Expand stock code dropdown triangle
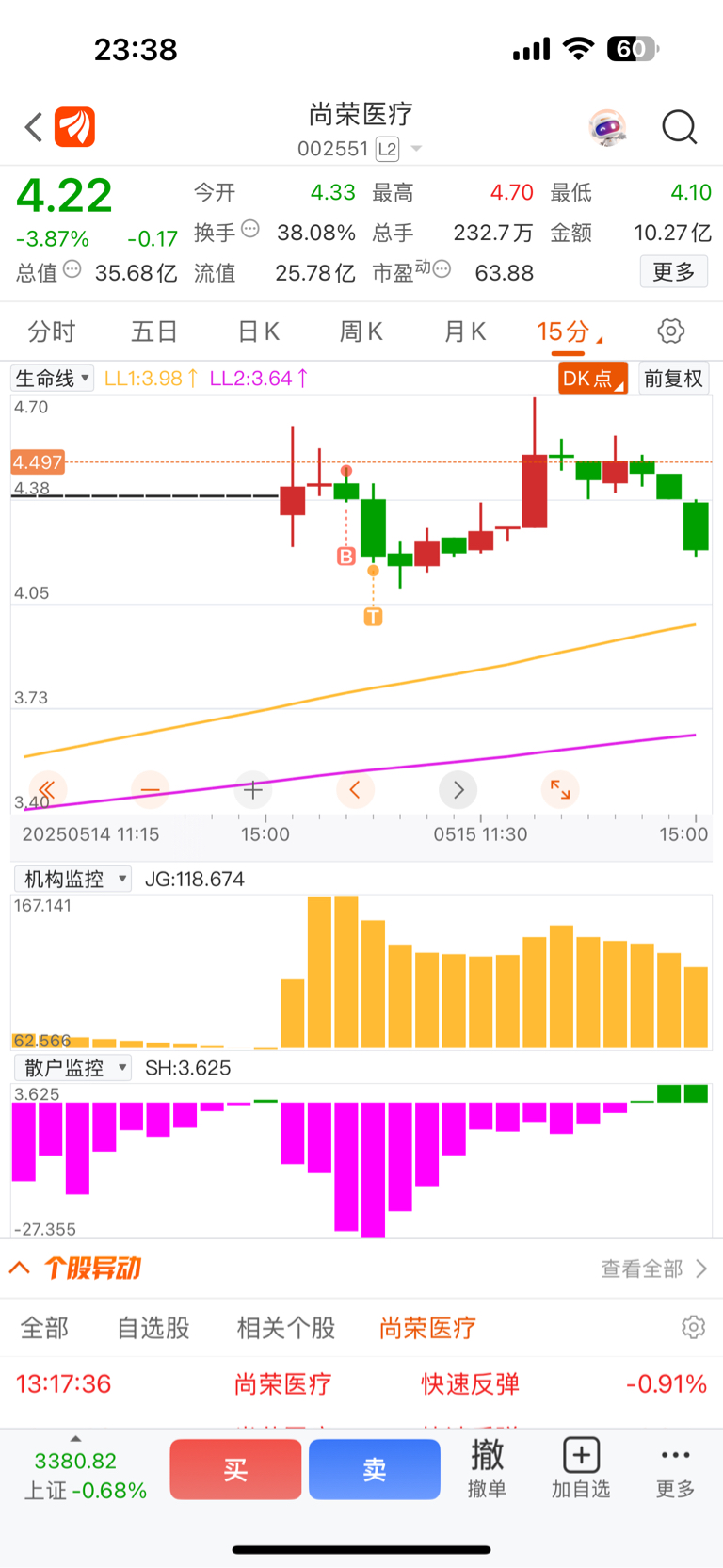The width and height of the screenshot is (723, 1568). coord(416,149)
